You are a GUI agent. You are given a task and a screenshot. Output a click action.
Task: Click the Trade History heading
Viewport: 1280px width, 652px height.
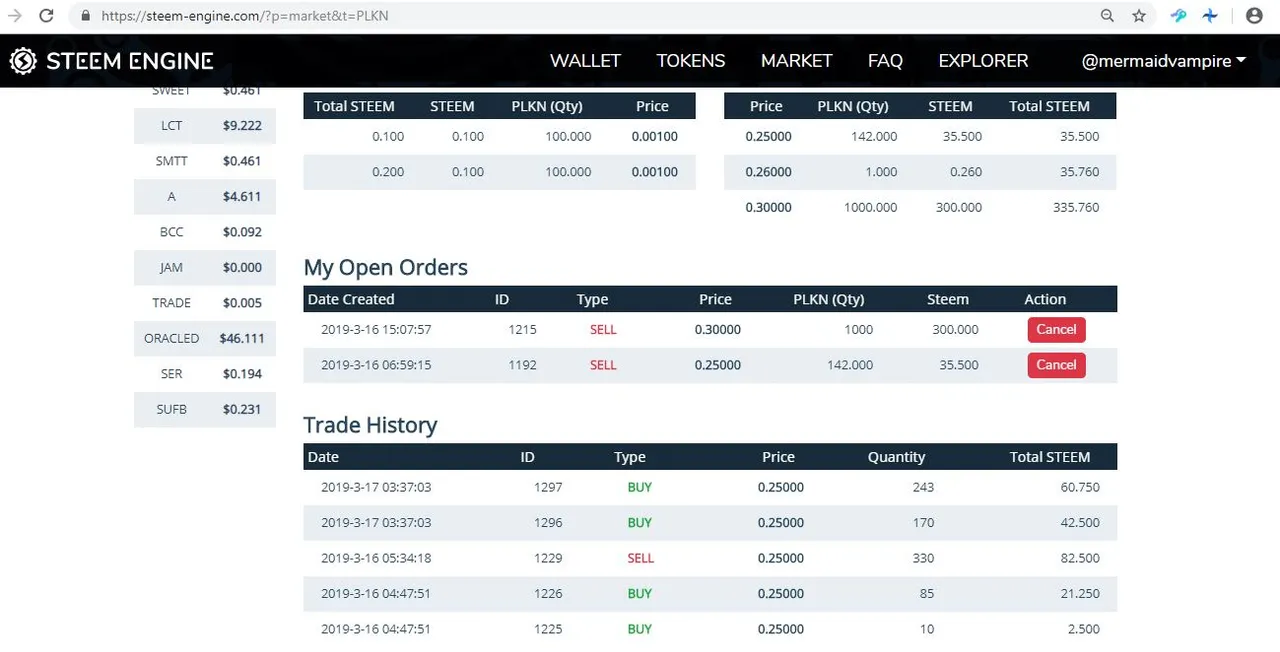[x=370, y=425]
